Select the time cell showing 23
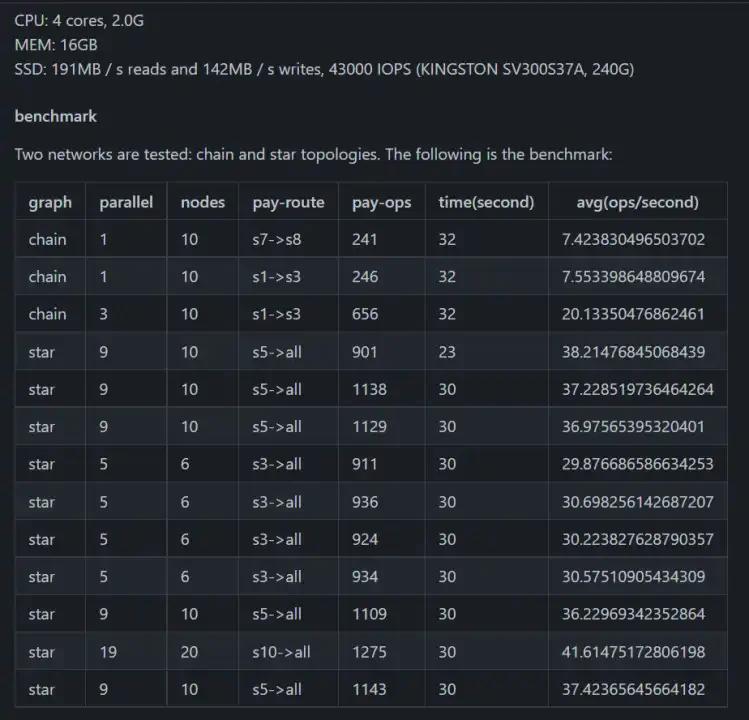 (x=447, y=352)
